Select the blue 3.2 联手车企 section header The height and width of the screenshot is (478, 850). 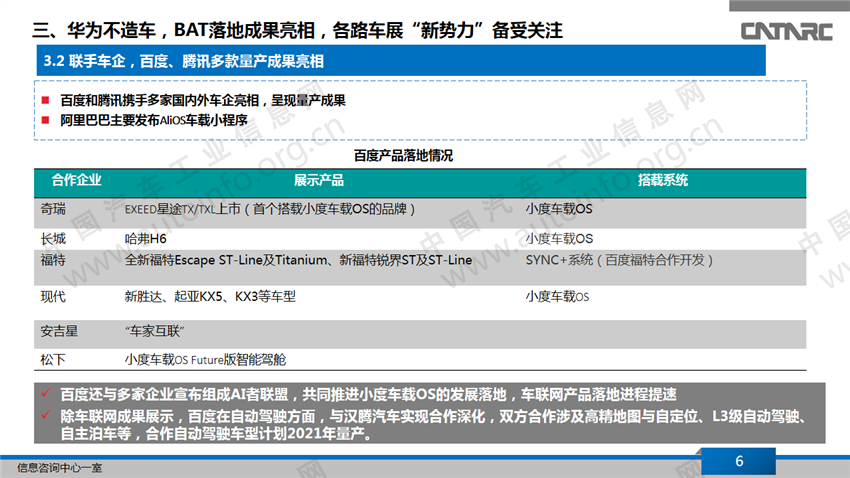pyautogui.click(x=401, y=61)
